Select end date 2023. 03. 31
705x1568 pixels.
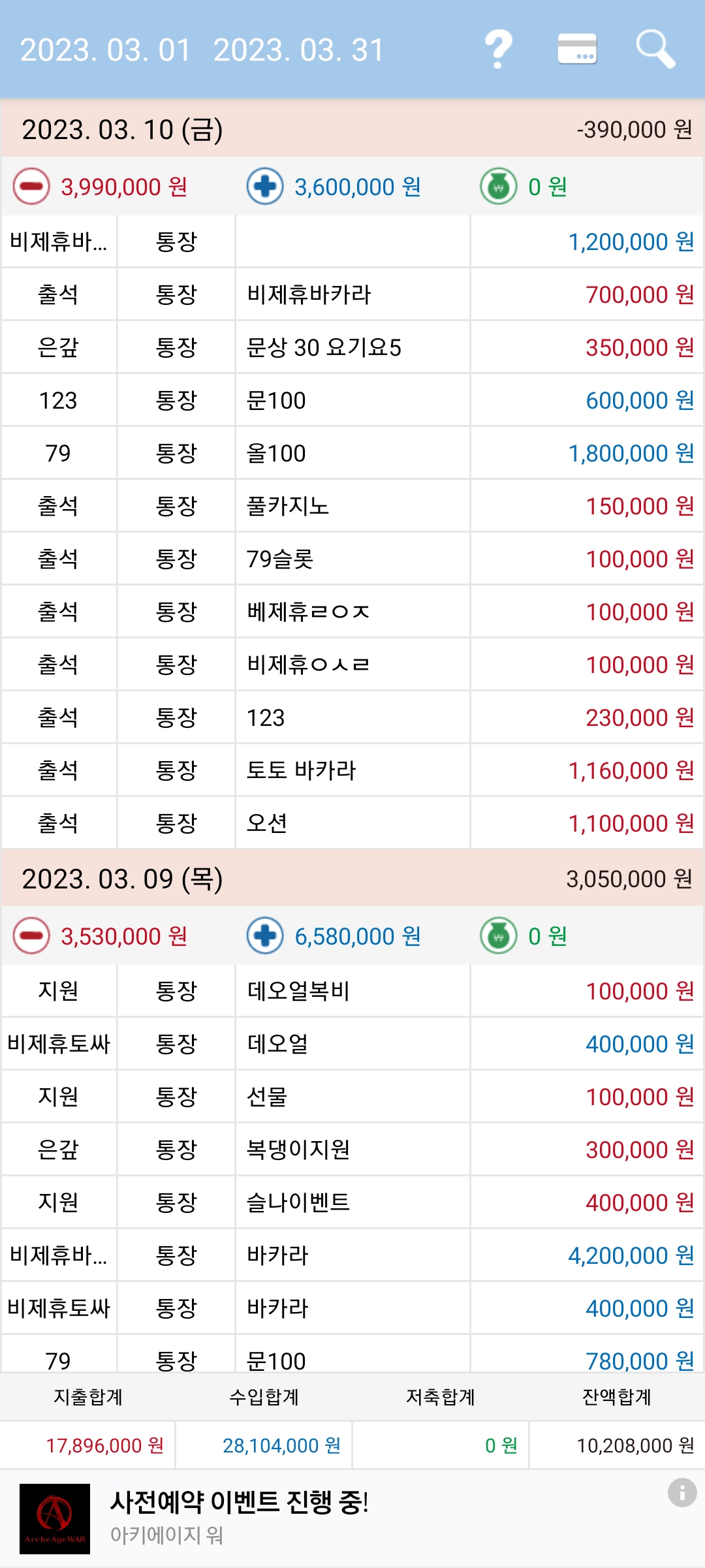[299, 50]
